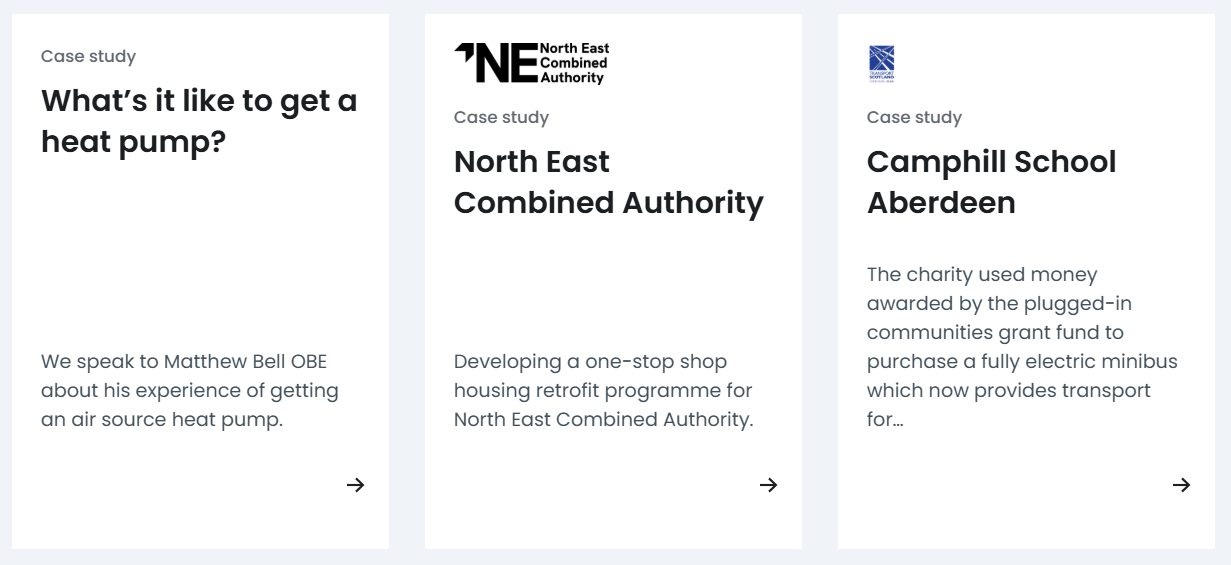Click the arrow icon on heat pump card
The width and height of the screenshot is (1231, 565).
tap(355, 485)
